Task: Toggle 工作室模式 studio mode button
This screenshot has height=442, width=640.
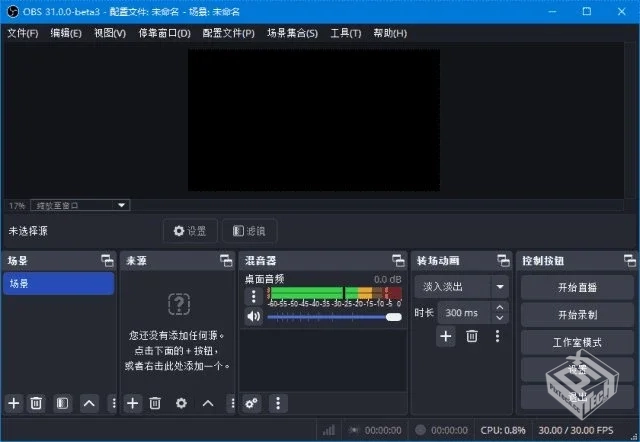Action: click(x=577, y=342)
